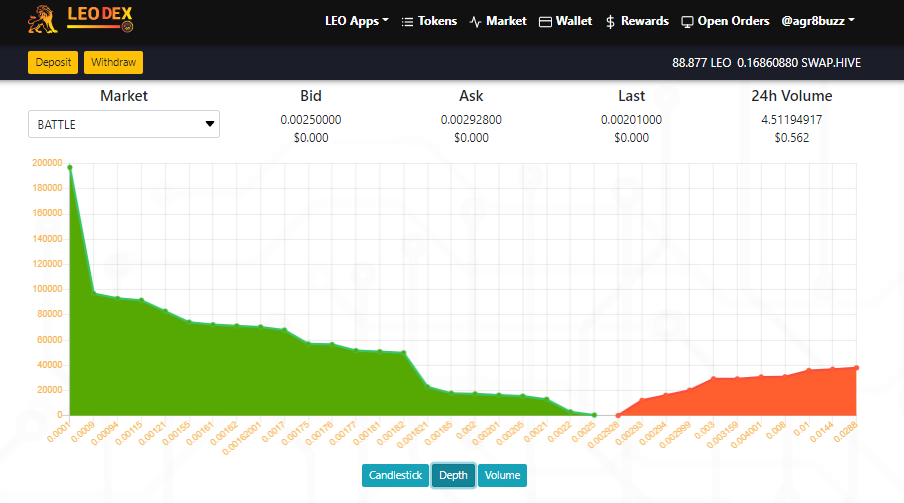Expand the @agr8buzz account menu

click(818, 21)
